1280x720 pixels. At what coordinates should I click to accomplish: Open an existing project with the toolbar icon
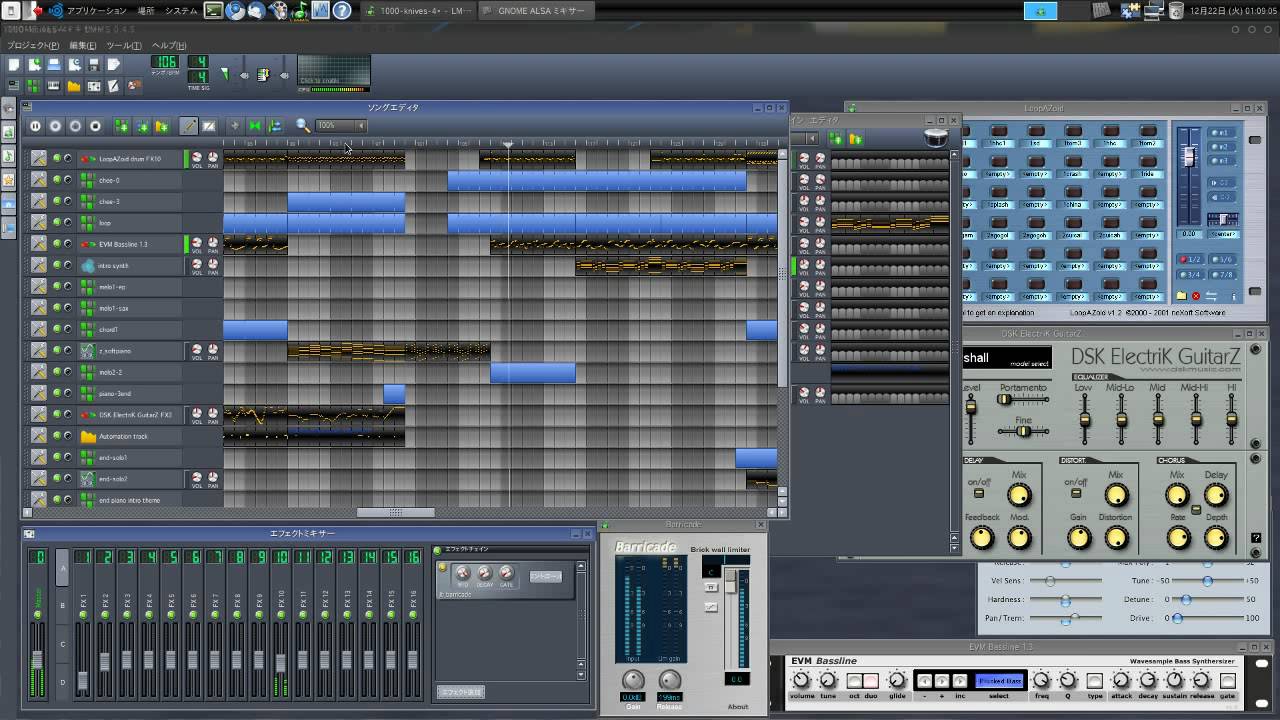click(x=54, y=64)
